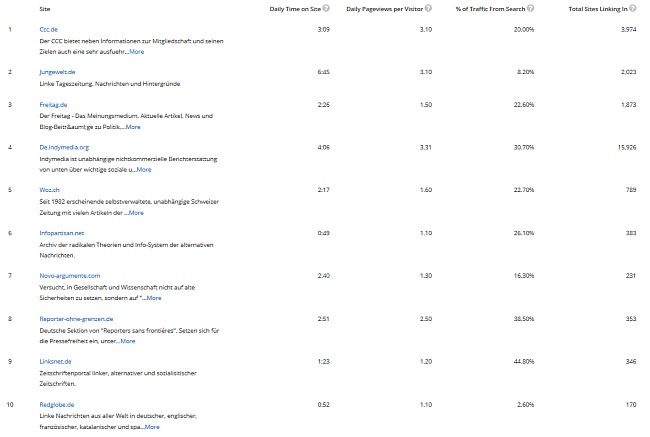This screenshot has width=650, height=437.
Task: Expand the Woz.ch description with More
Action: pyautogui.click(x=134, y=213)
